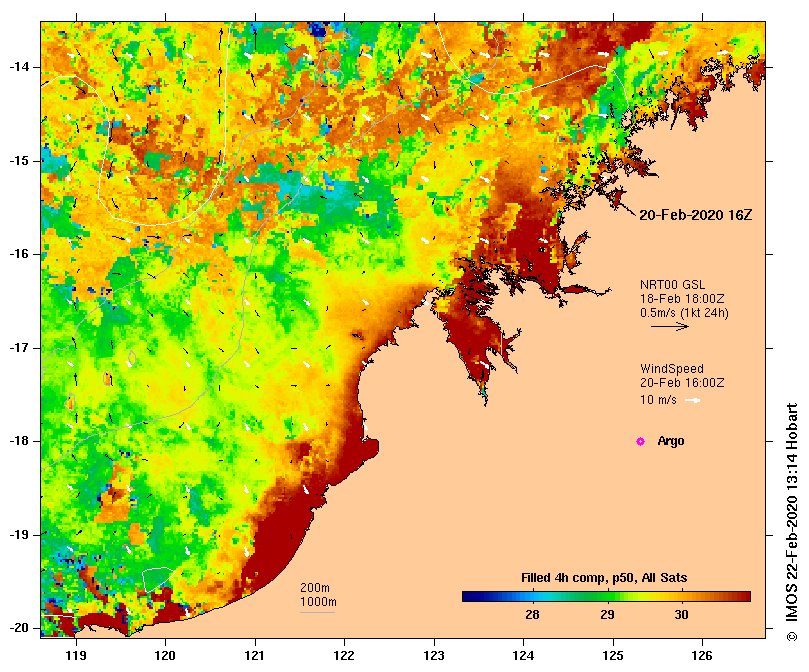
Task: Click latitude label '-18' on the axis
Action: pos(20,441)
